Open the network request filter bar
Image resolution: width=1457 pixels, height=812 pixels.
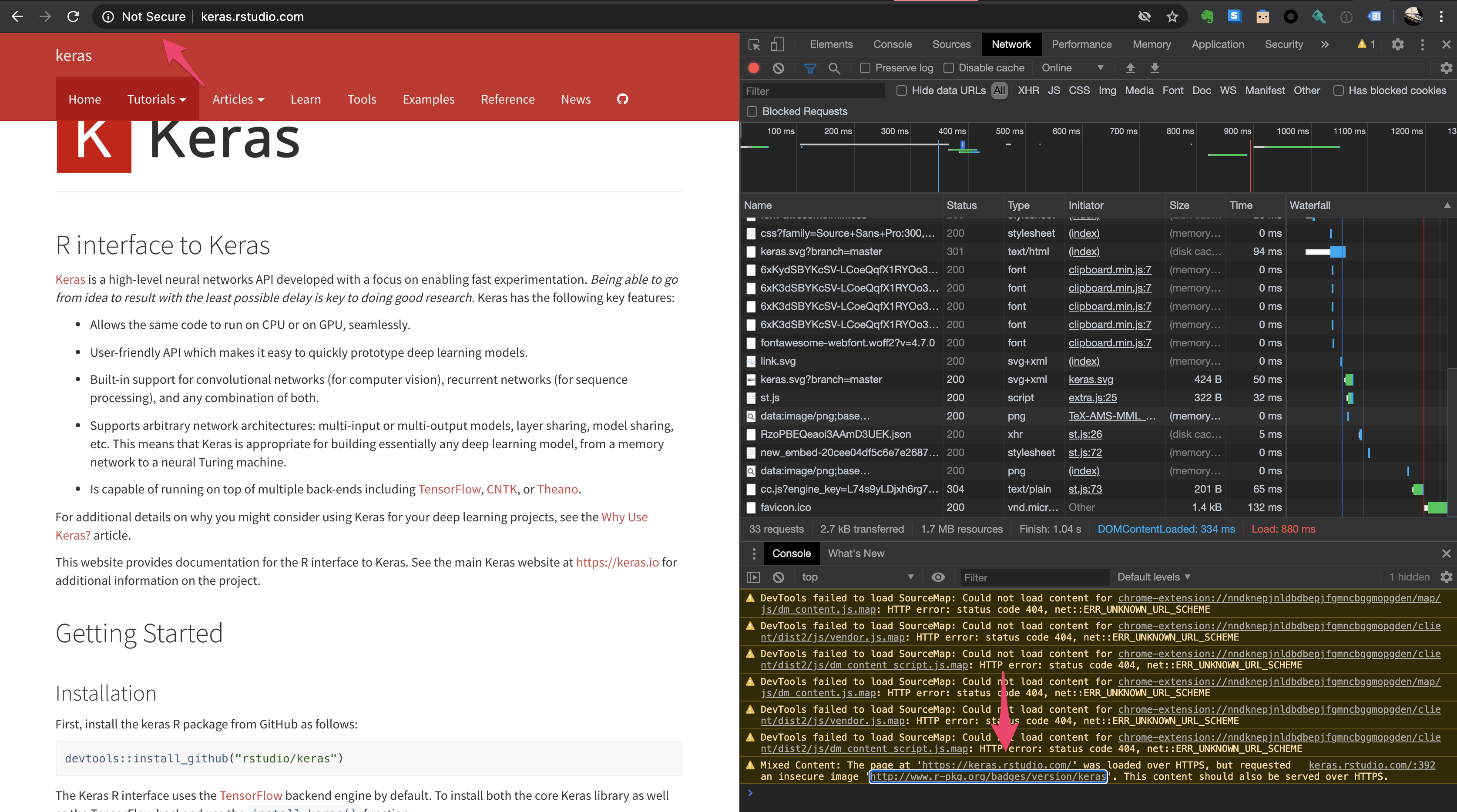pos(810,68)
